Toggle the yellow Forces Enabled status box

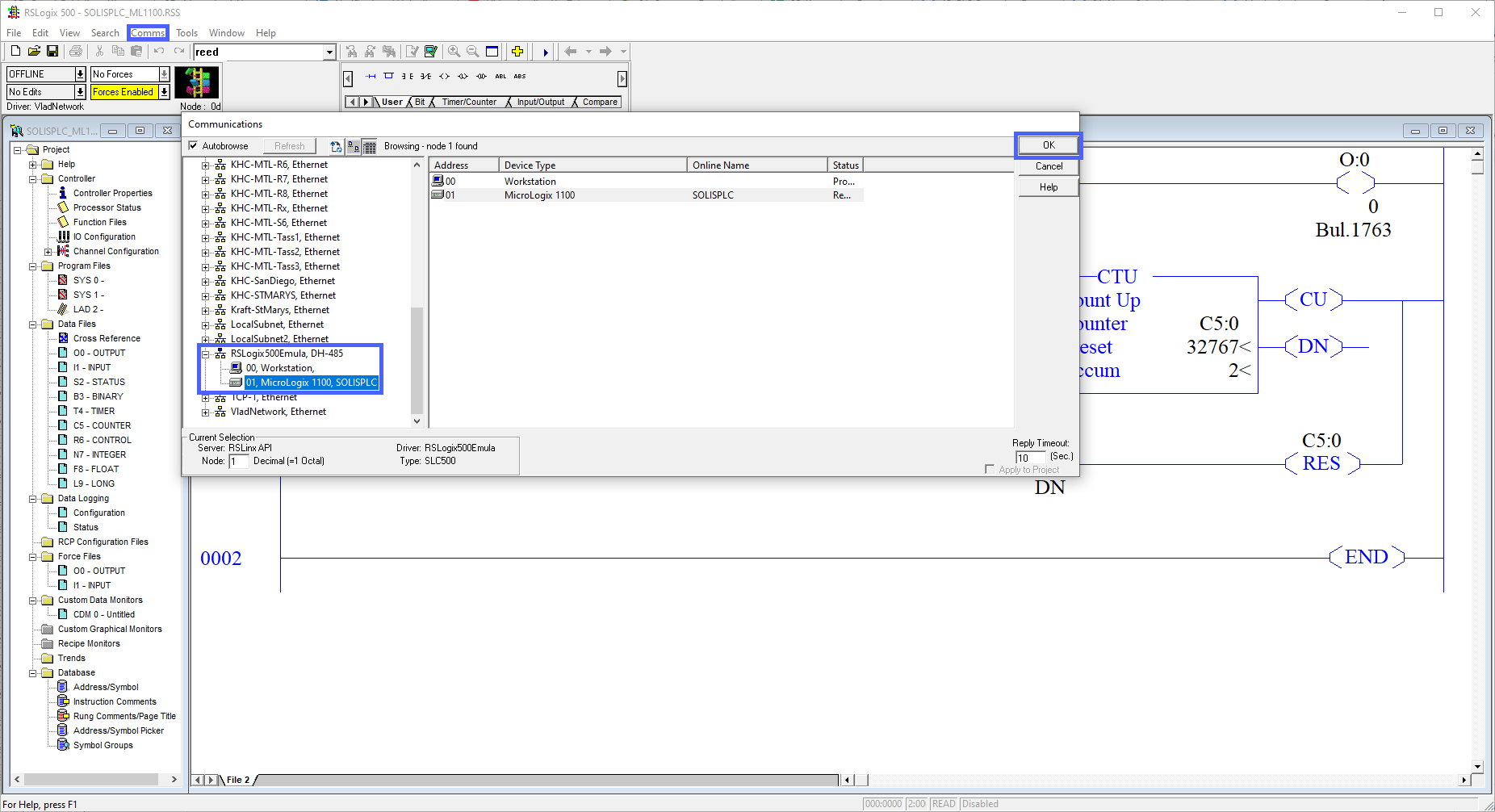125,91
